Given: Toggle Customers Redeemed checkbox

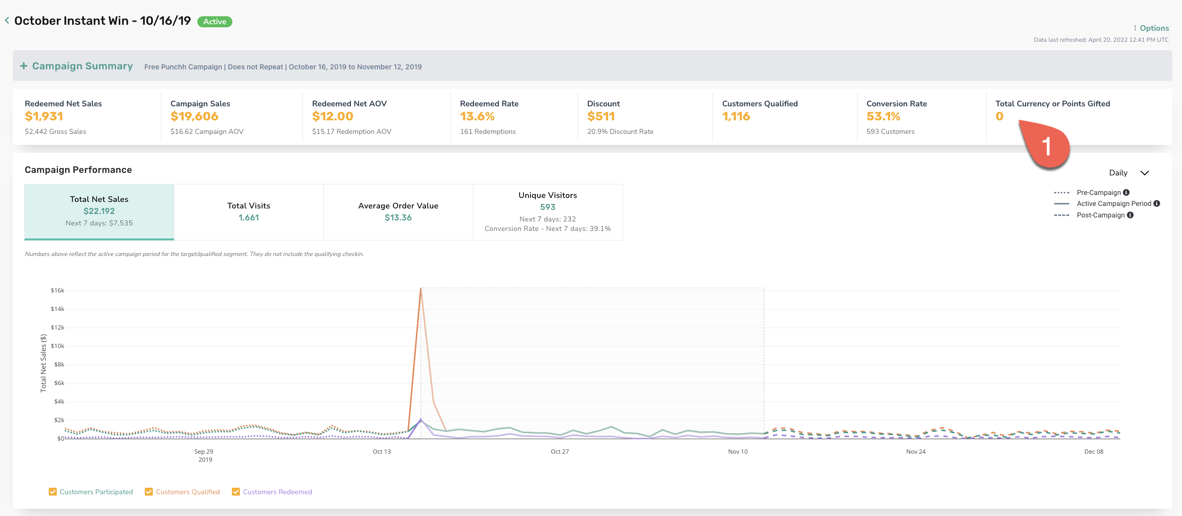Looking at the screenshot, I should 237,492.
